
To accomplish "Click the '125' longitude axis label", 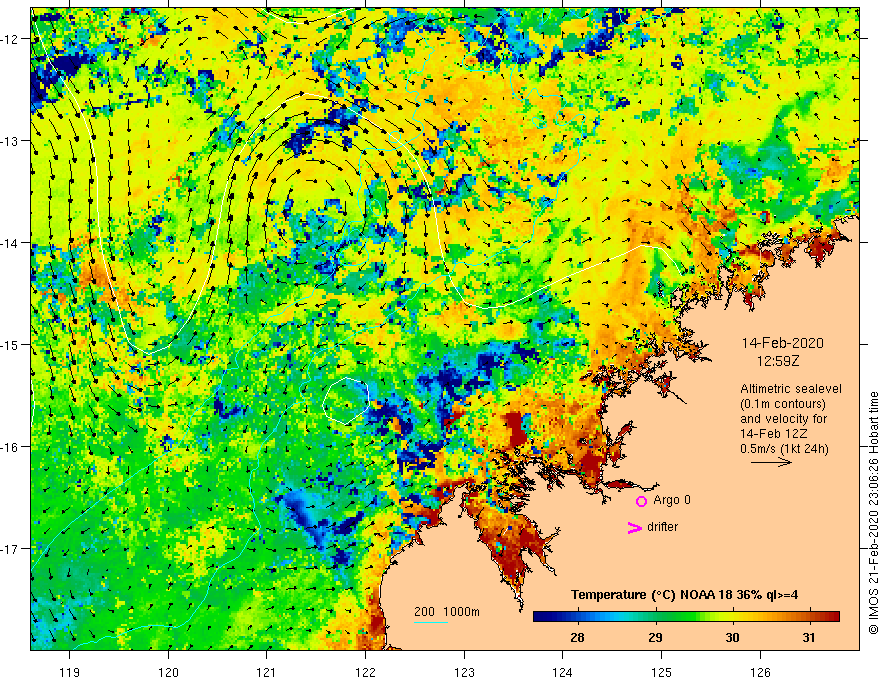I will [662, 672].
